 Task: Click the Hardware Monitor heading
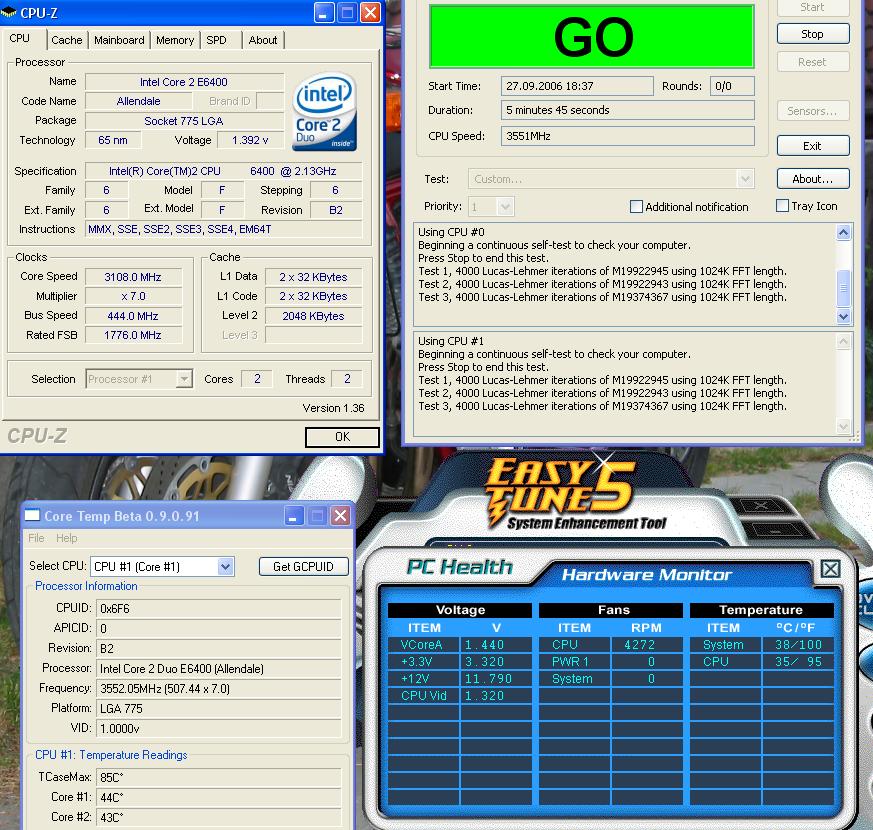(x=646, y=574)
